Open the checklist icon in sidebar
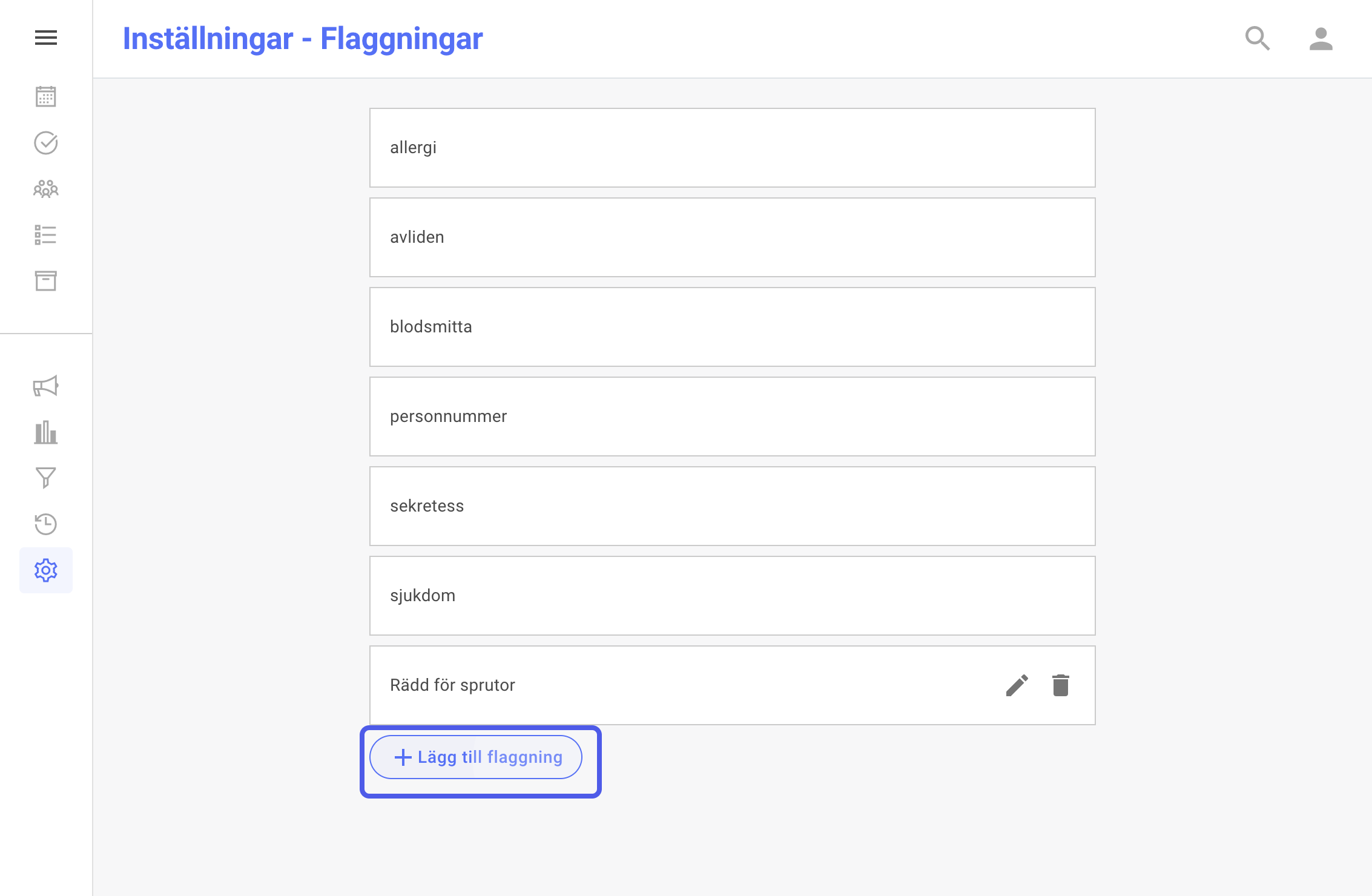1372x896 pixels. pyautogui.click(x=46, y=235)
